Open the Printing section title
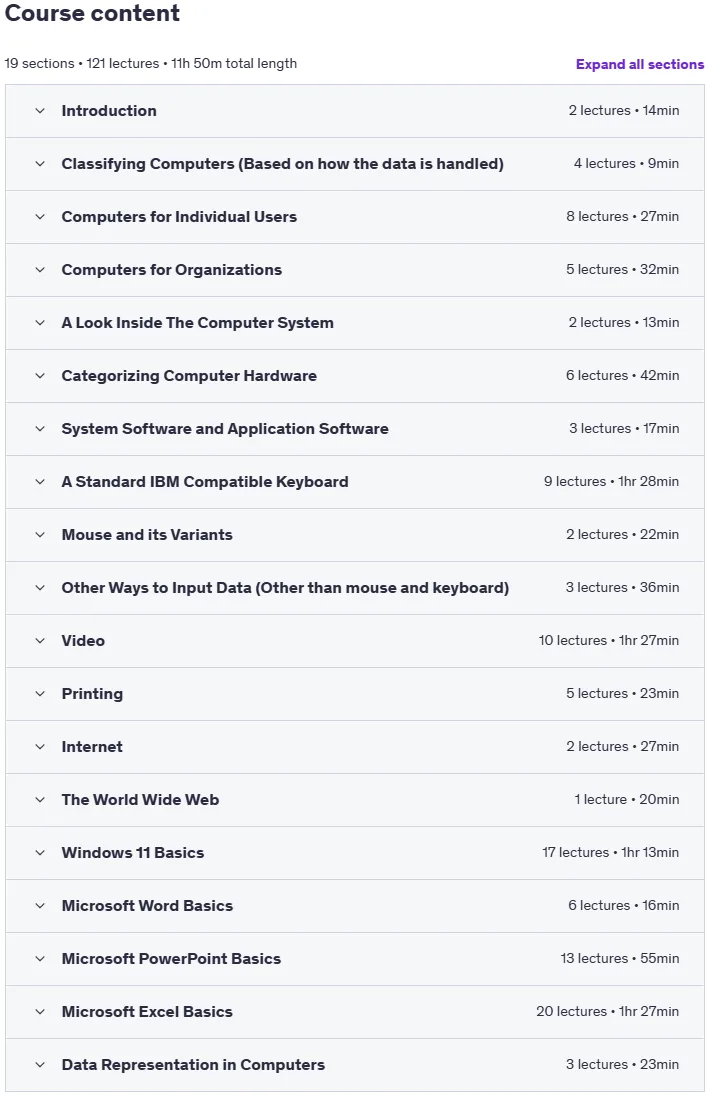Screen dimensions: 711x1096 [x=92, y=693]
